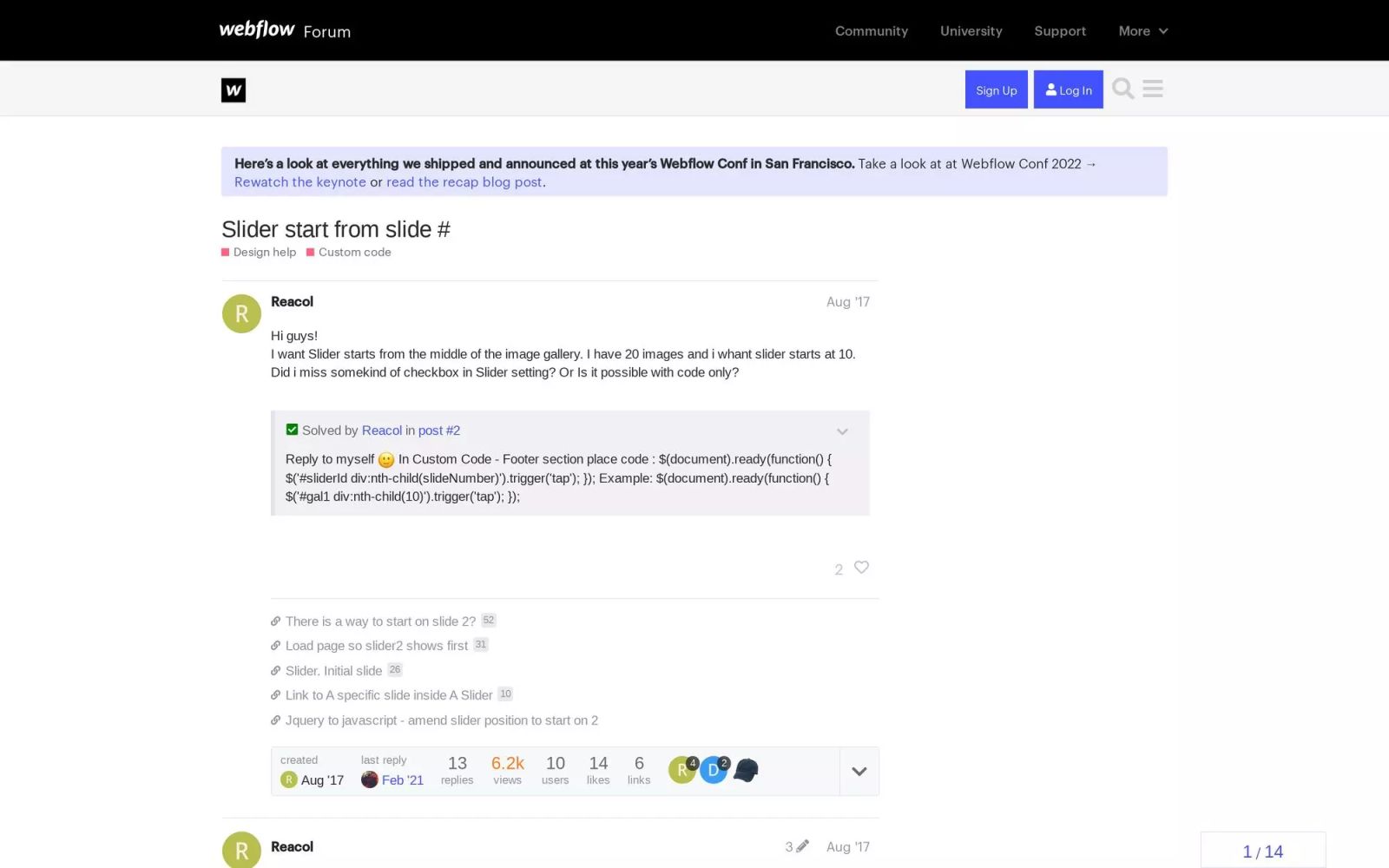Screen dimensions: 1389x868
Task: Open the search magnifier icon
Action: pyautogui.click(x=1122, y=89)
